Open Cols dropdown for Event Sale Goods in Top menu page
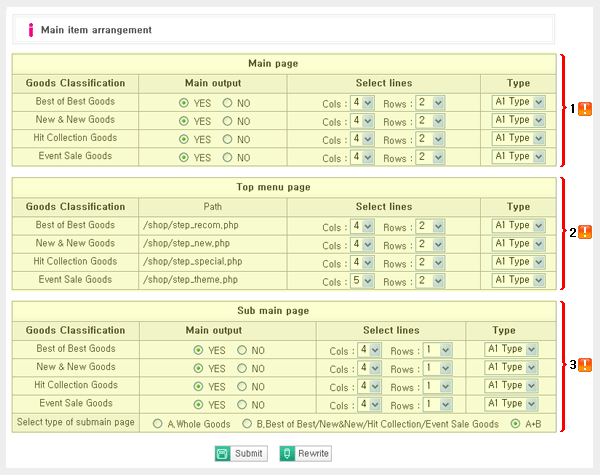The width and height of the screenshot is (600, 475). 361,281
